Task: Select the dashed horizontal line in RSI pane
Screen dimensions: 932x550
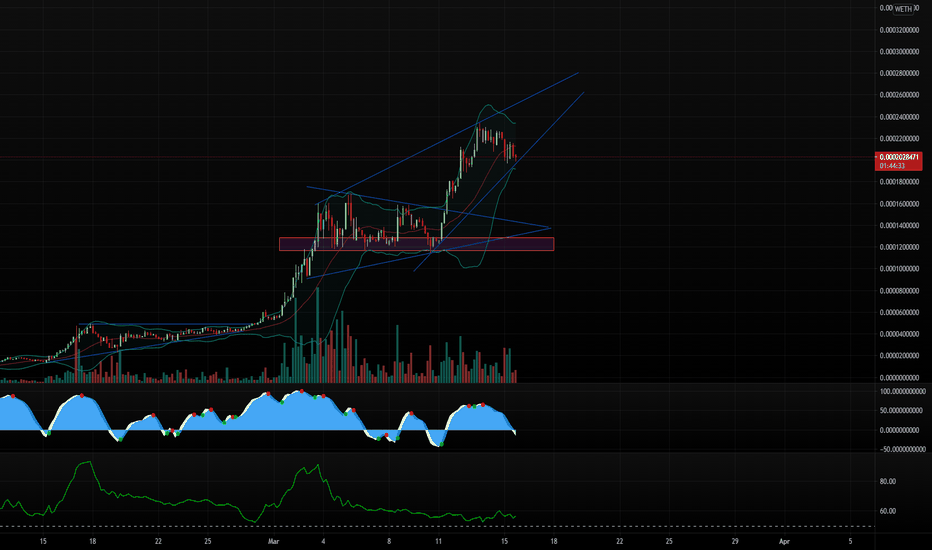Action: click(437, 527)
